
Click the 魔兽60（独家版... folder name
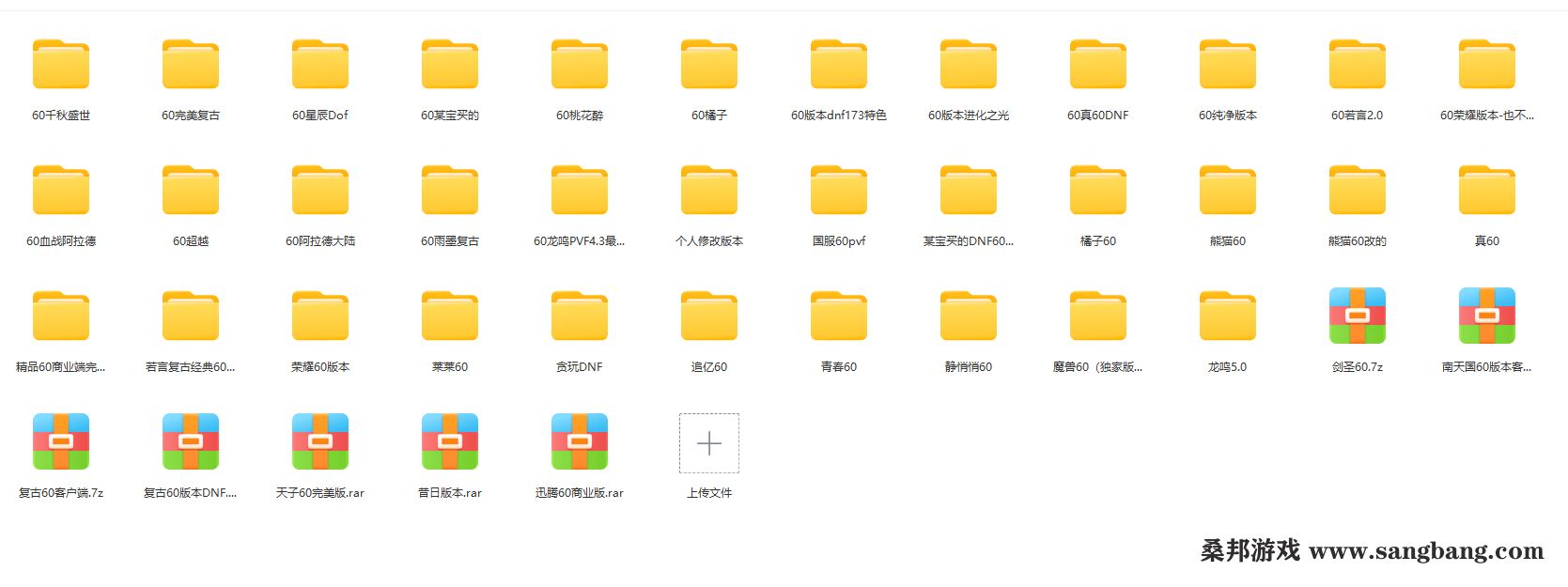(x=1098, y=367)
